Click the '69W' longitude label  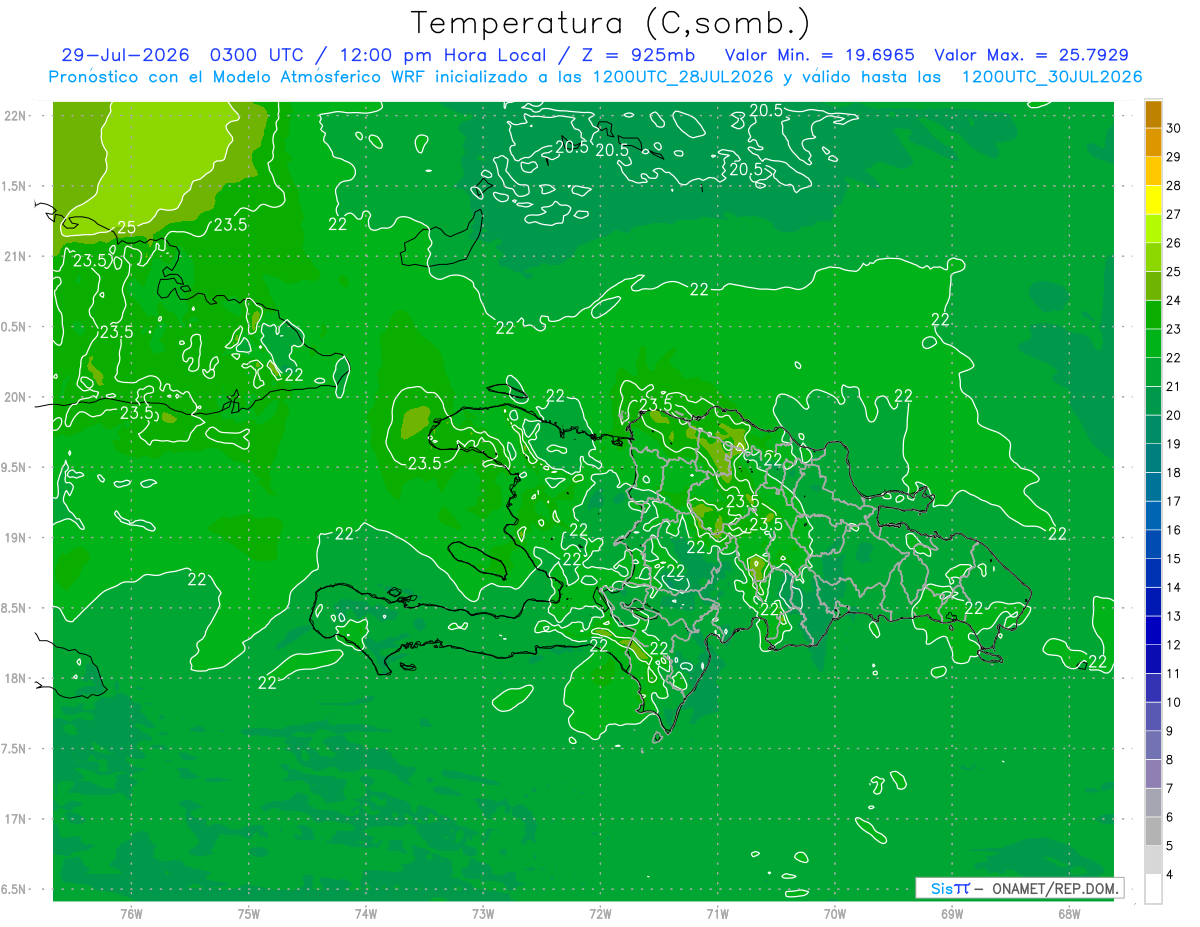pos(952,912)
